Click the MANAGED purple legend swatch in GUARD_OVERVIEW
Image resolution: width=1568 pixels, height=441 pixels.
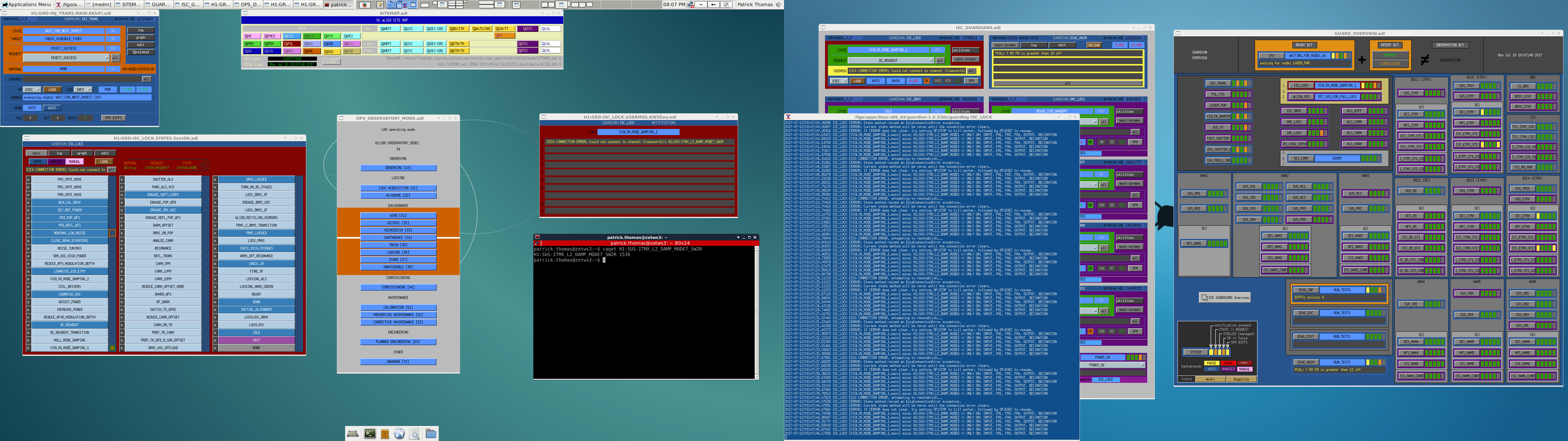pyautogui.click(x=1228, y=369)
